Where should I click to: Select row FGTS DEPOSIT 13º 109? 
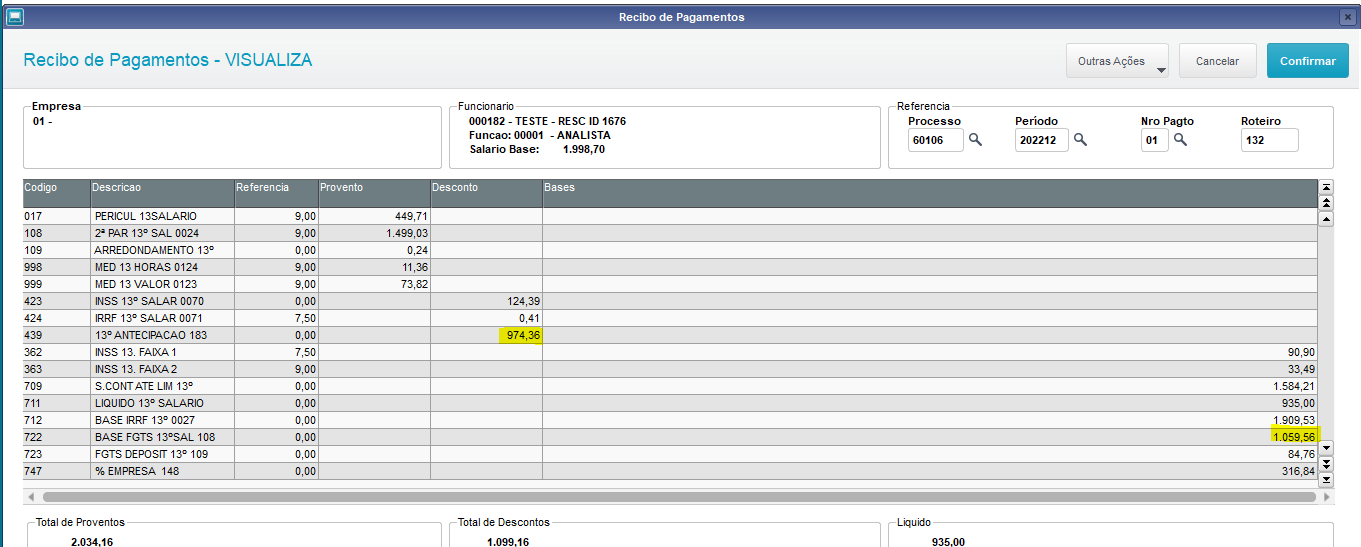point(670,454)
